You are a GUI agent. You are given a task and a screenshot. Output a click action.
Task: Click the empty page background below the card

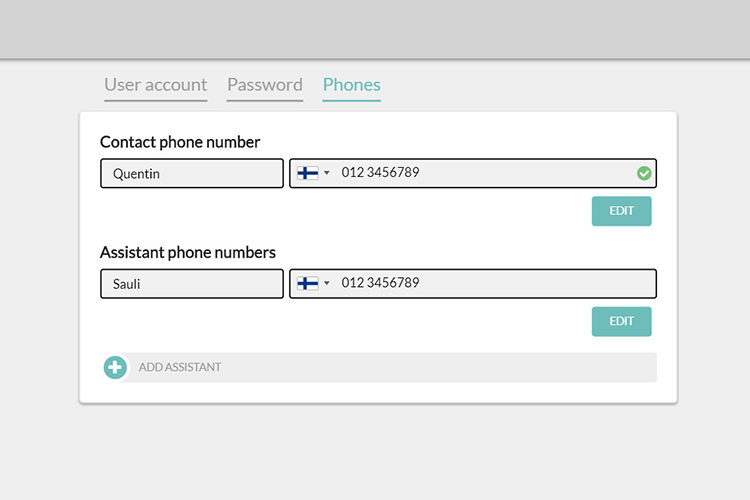pos(375,452)
